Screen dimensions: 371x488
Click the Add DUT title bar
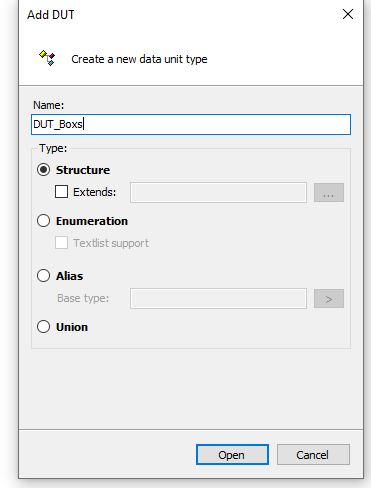coord(180,14)
